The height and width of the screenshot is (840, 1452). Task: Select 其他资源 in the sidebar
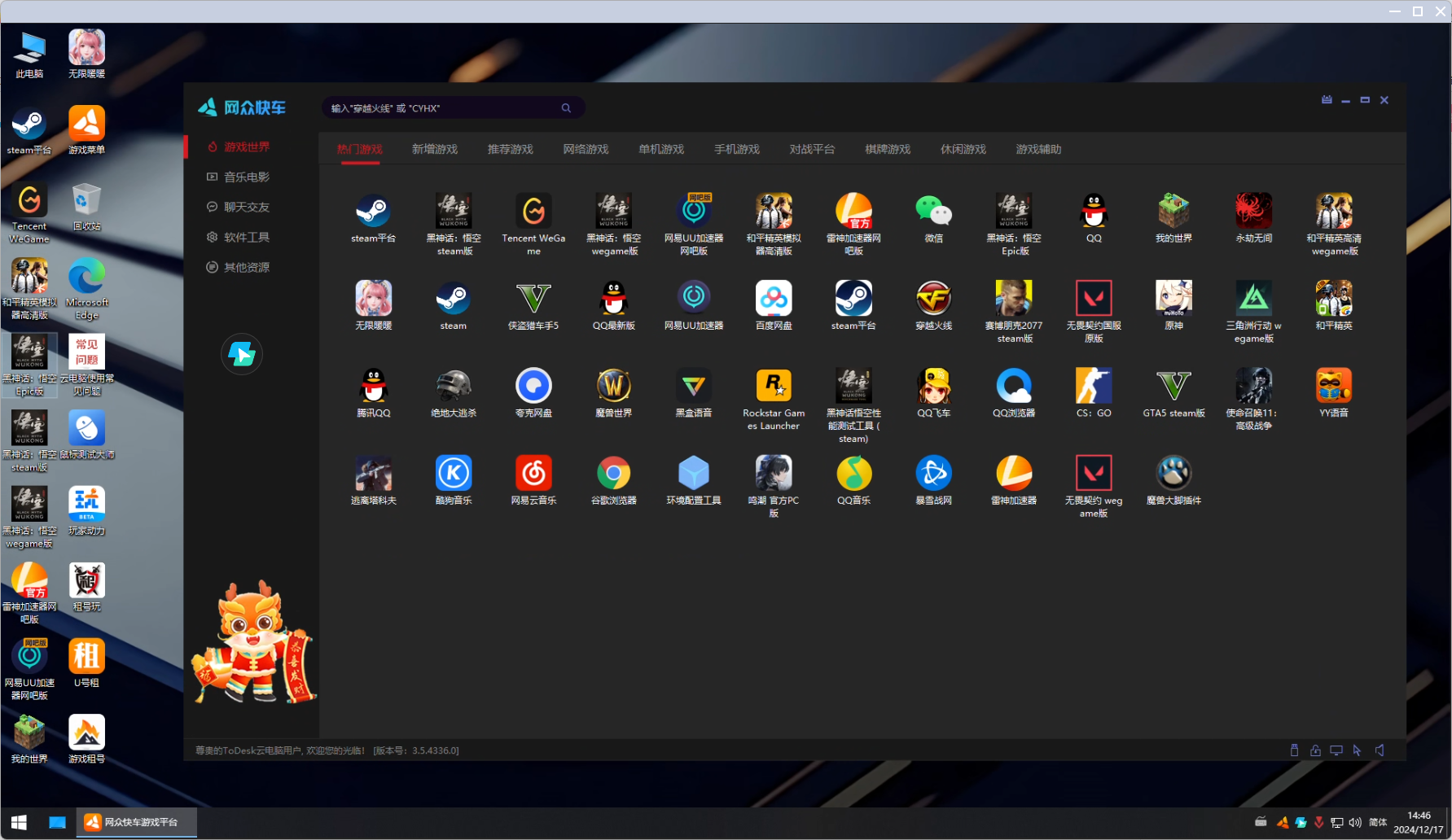point(238,267)
